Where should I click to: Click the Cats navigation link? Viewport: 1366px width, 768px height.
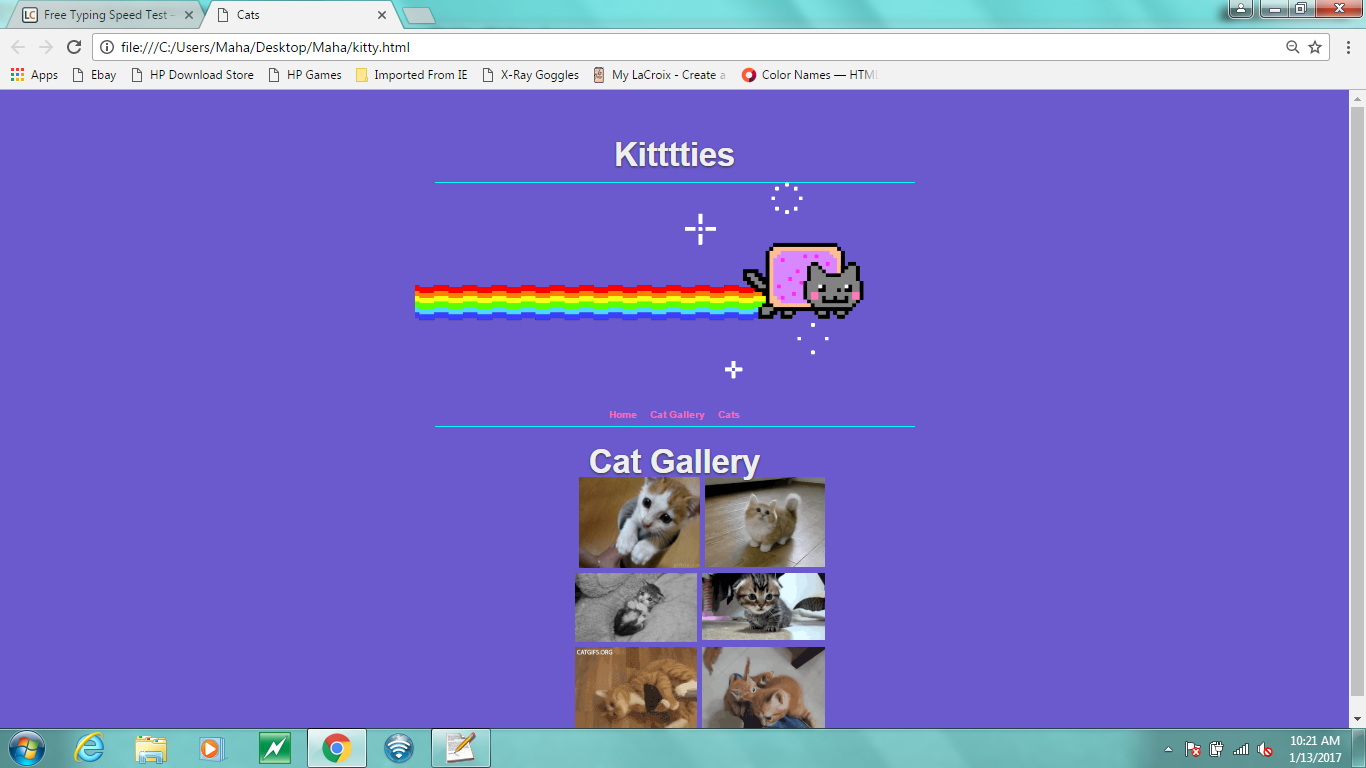click(x=729, y=414)
